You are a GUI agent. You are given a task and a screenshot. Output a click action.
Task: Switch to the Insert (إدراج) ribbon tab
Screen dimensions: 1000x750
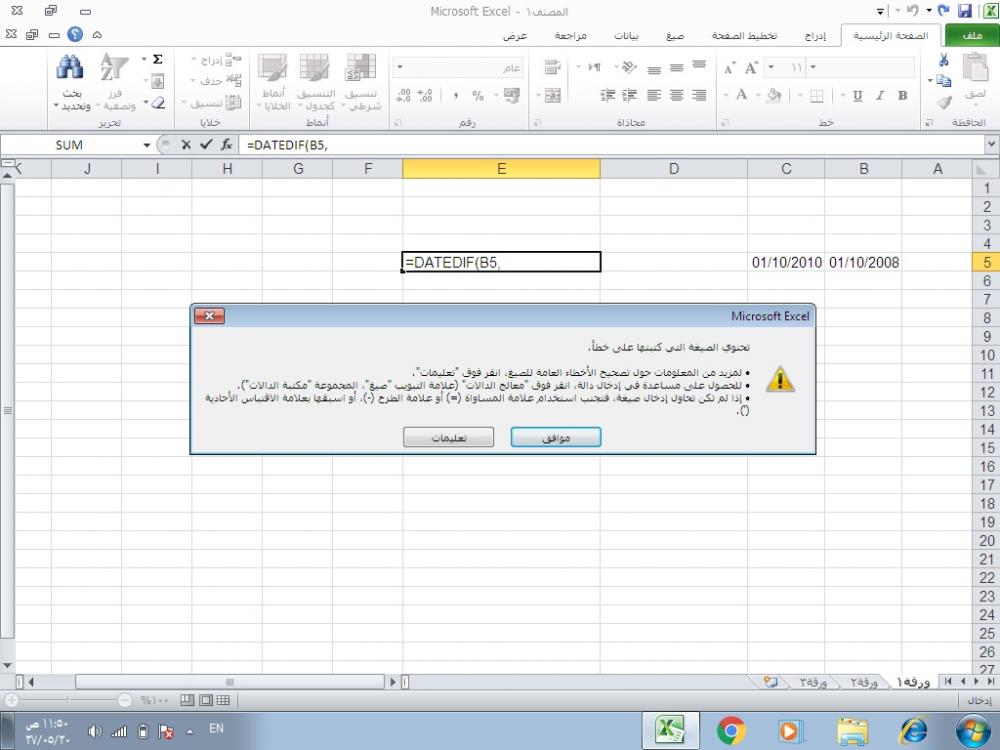point(815,36)
